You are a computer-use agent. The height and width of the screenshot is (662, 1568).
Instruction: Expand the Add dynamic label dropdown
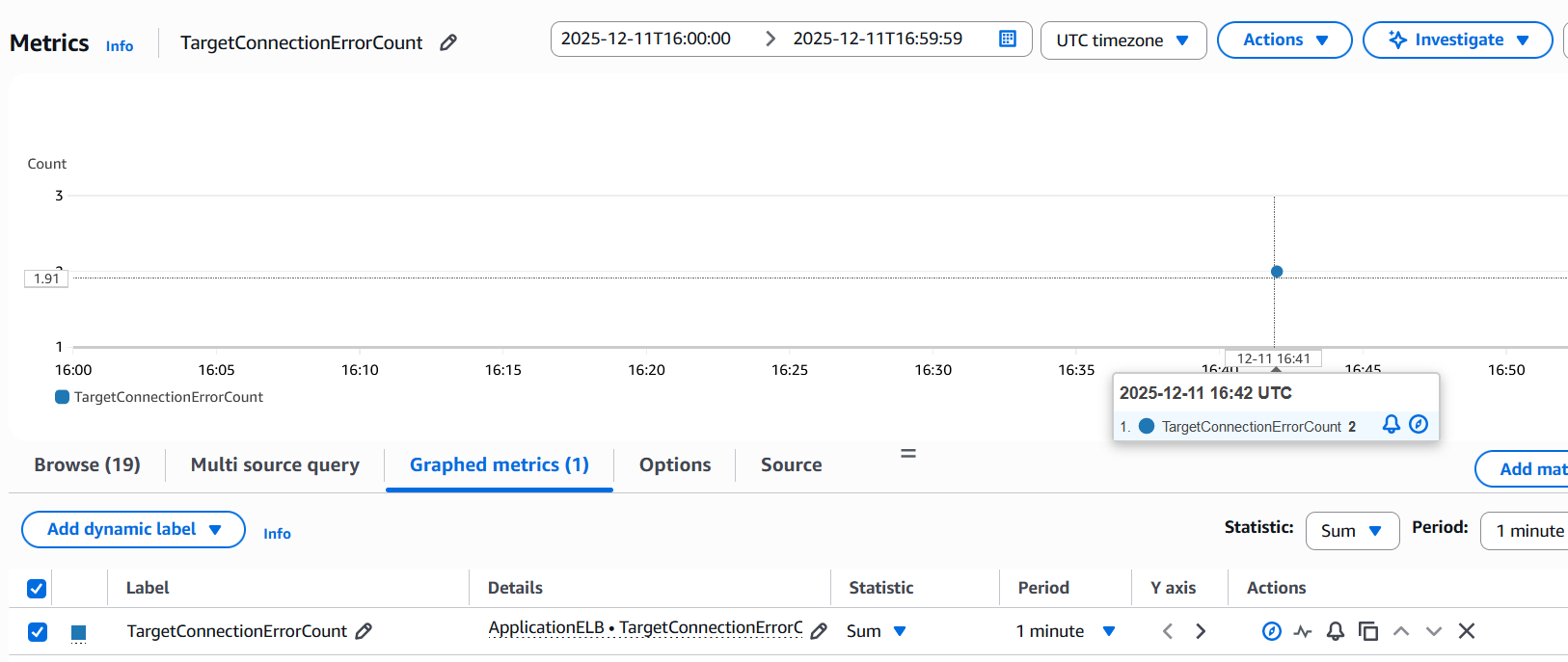coord(133,529)
